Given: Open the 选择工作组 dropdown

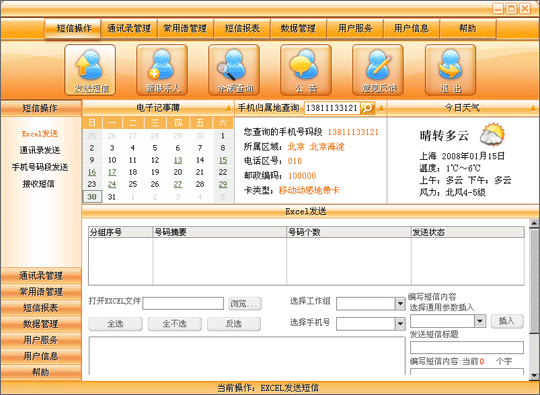Looking at the screenshot, I should pos(400,304).
